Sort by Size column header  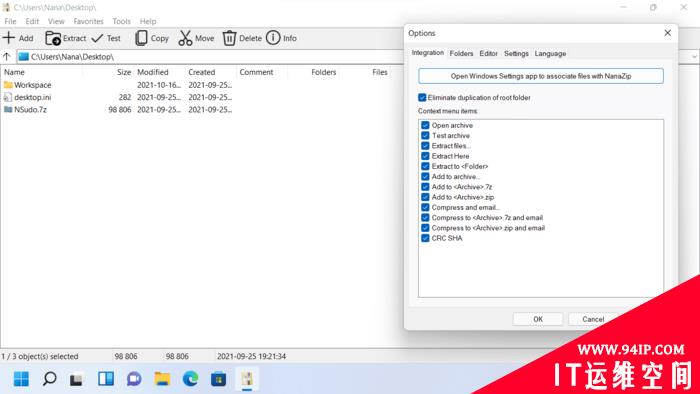[124, 72]
